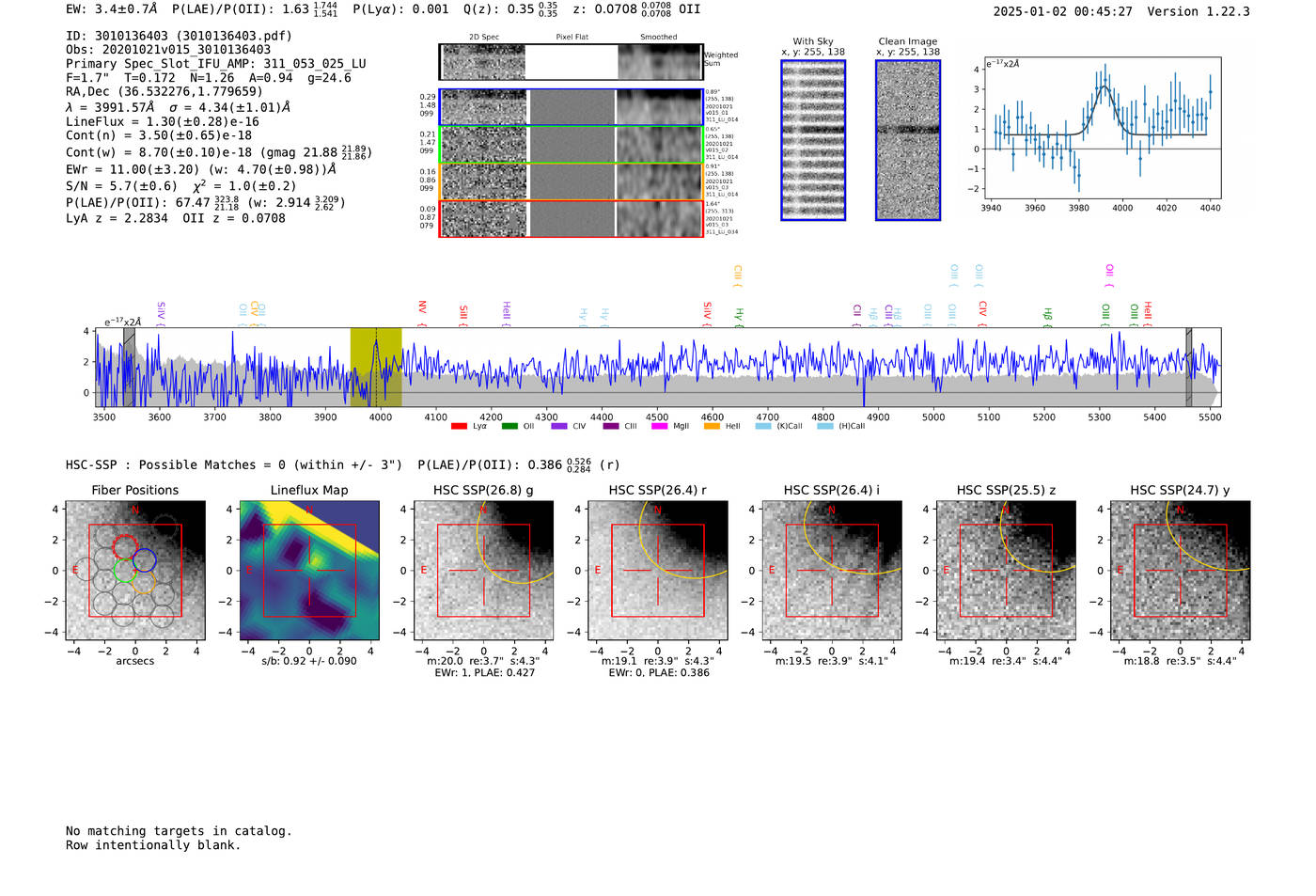This screenshot has width=1316, height=896.
Task: Click the HeII orange legend swatch
Action: [x=712, y=427]
